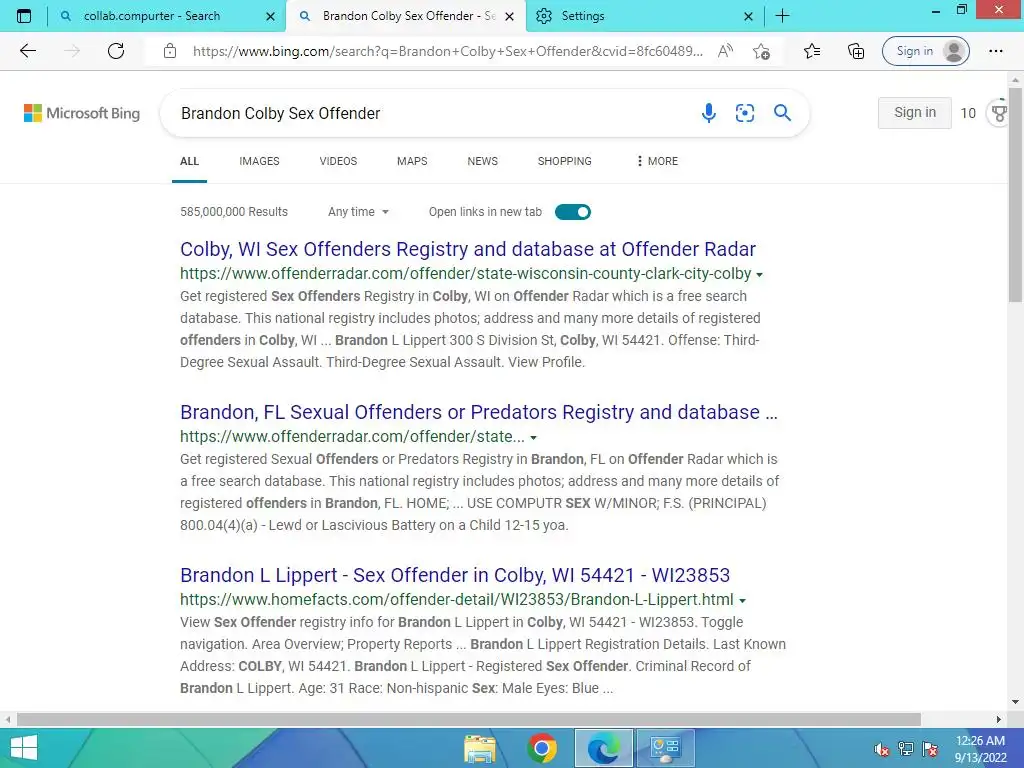The height and width of the screenshot is (768, 1024).
Task: Click the 585,000,000 Results count text
Action: pos(234,212)
